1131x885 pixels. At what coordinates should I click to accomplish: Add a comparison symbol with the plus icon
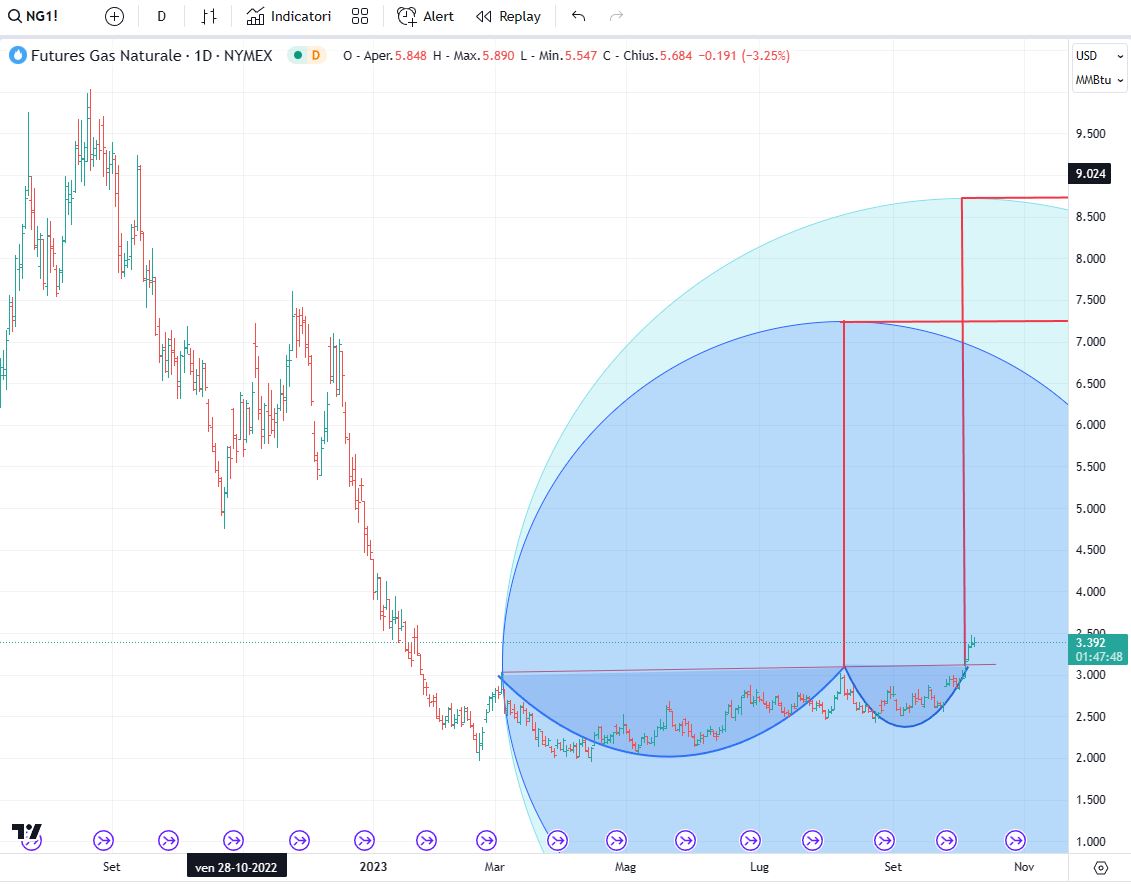coord(114,16)
